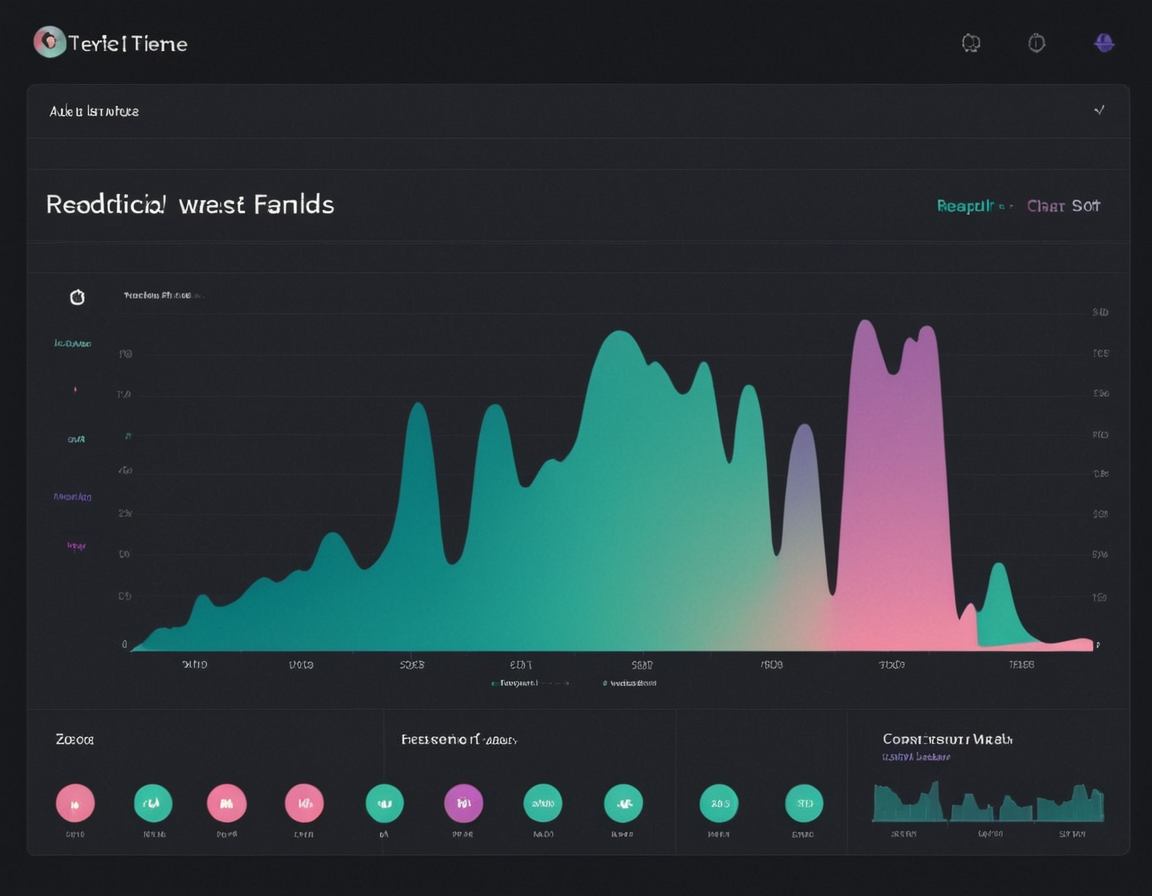Click the teal circle labeled 20S

tap(719, 803)
